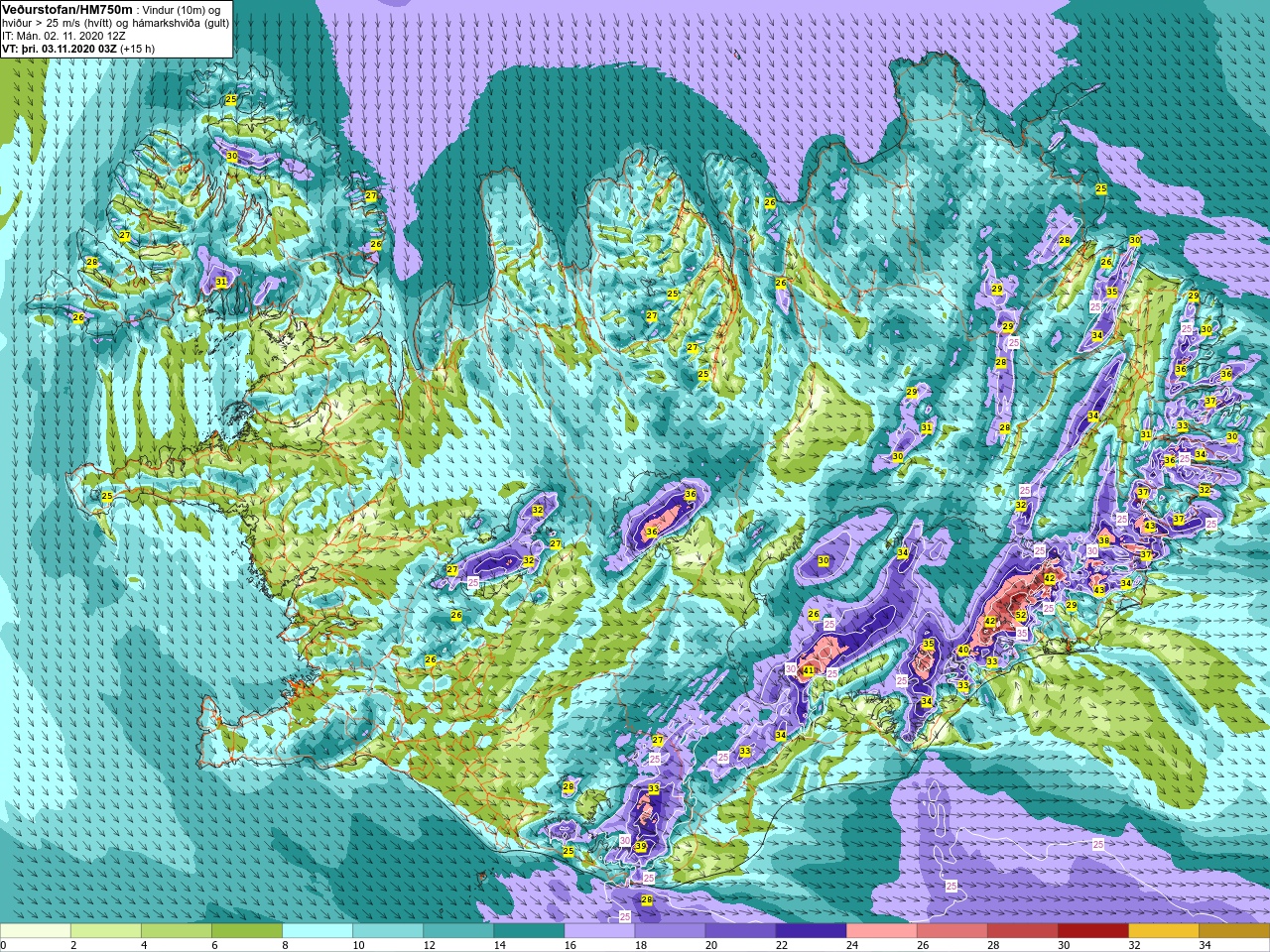Select the 20–22 m/s violet legend swatch

click(x=740, y=931)
